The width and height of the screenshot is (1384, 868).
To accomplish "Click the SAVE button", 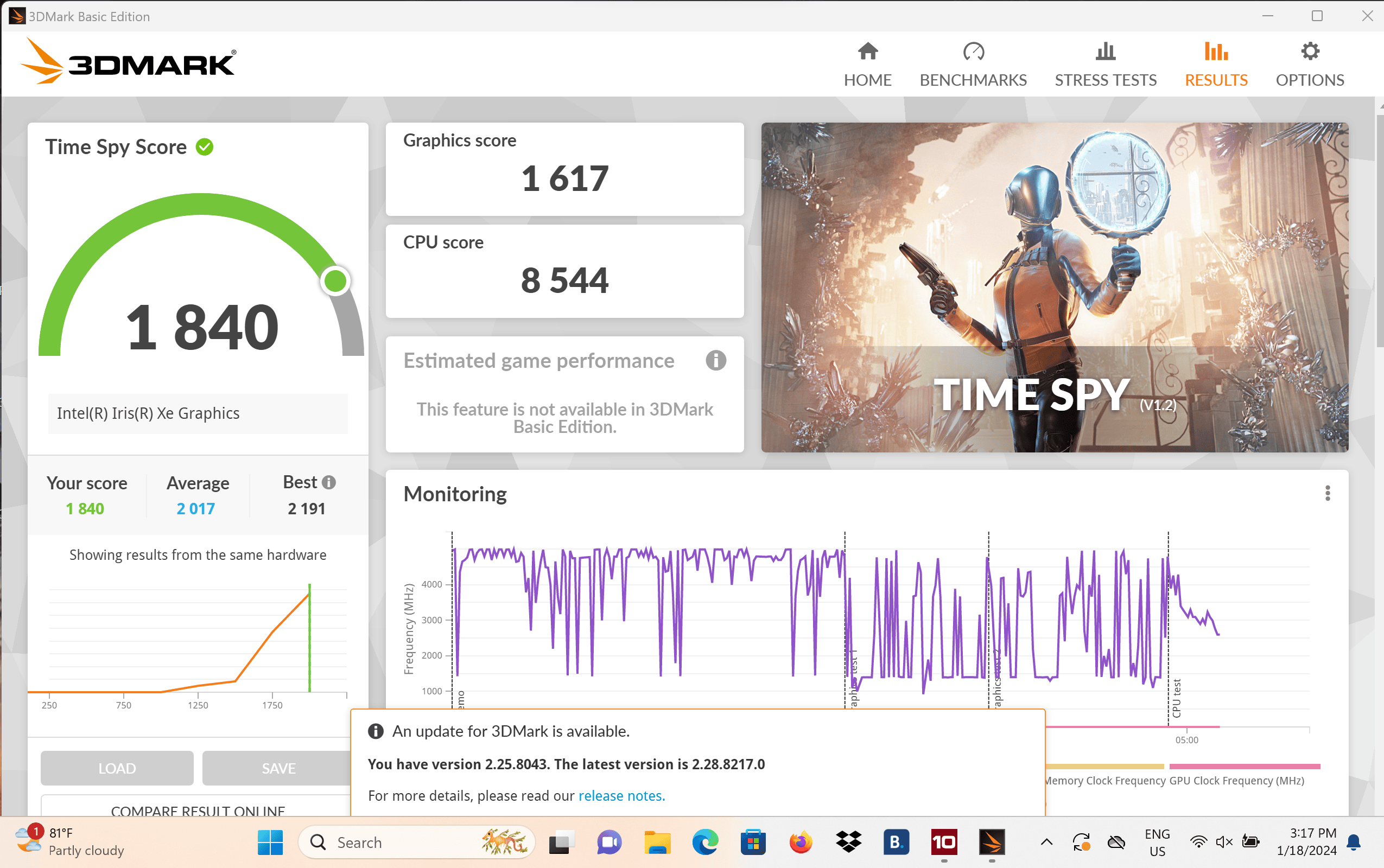I will click(x=278, y=768).
